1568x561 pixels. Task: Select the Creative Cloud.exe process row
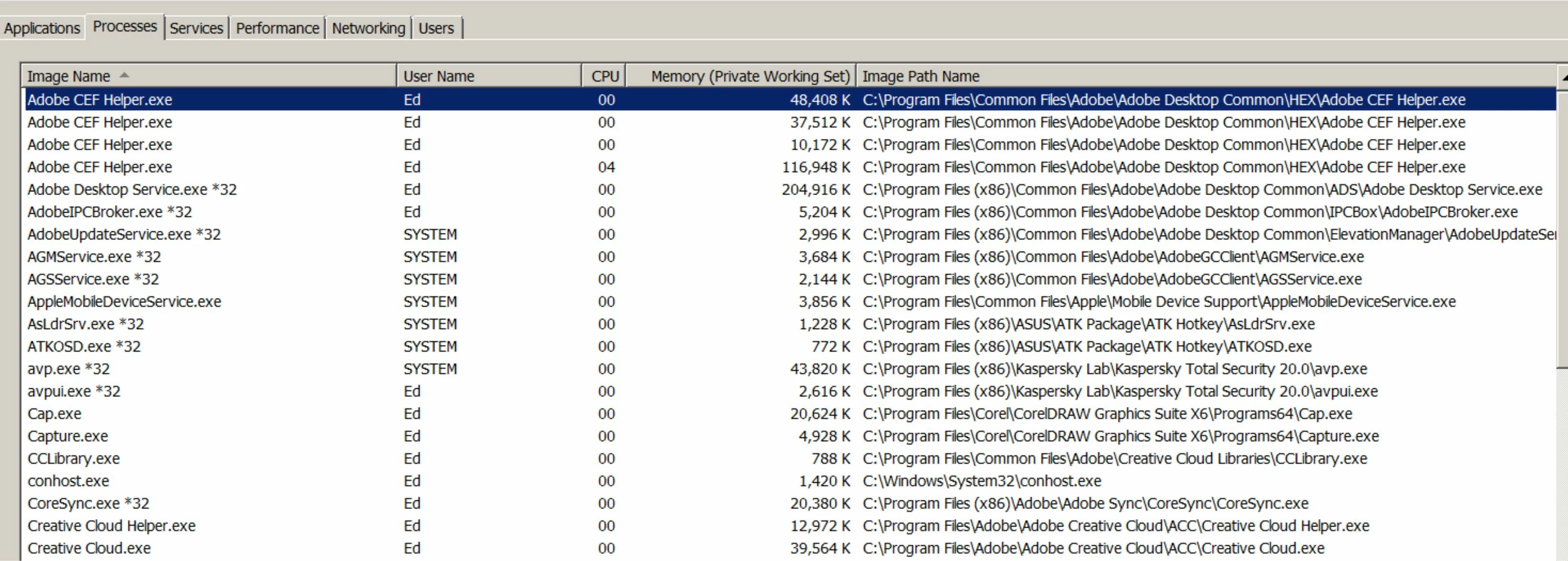[x=89, y=548]
